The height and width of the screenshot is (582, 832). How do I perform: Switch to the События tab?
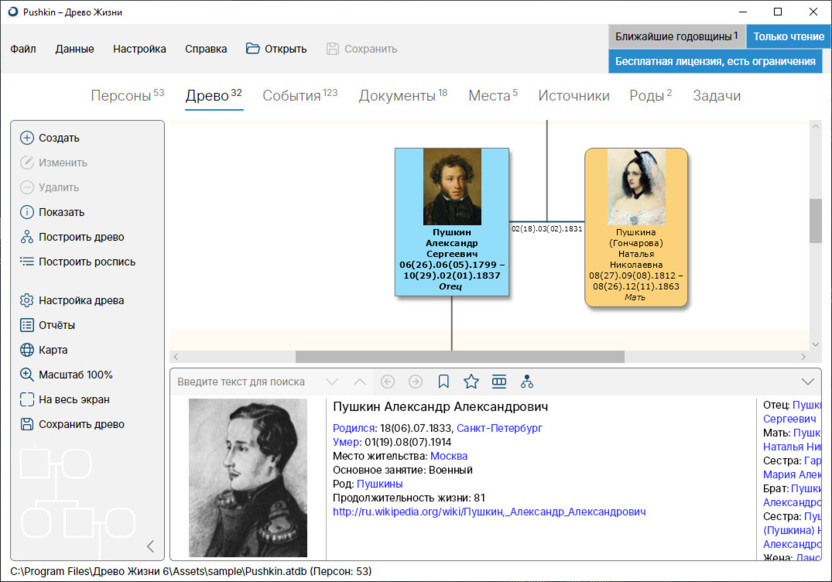tap(300, 95)
